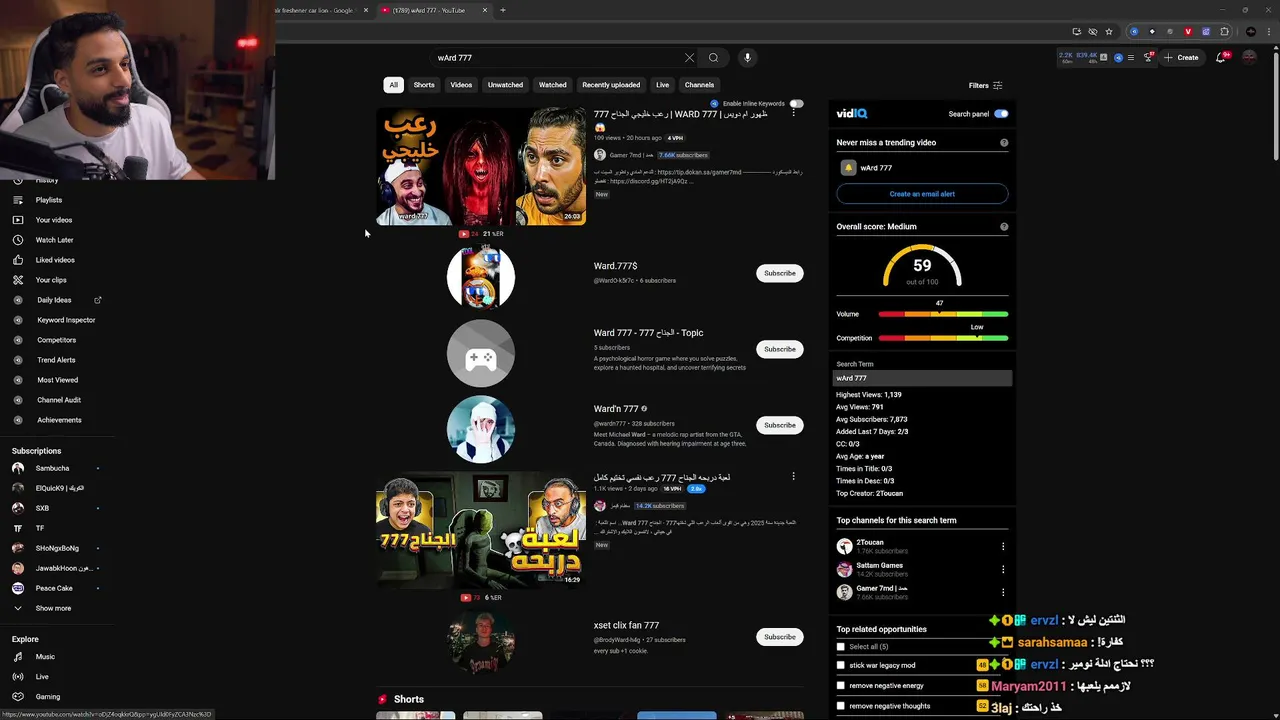Open more options for Sattam Games channel
Viewport: 1280px width, 720px height.
point(1003,569)
